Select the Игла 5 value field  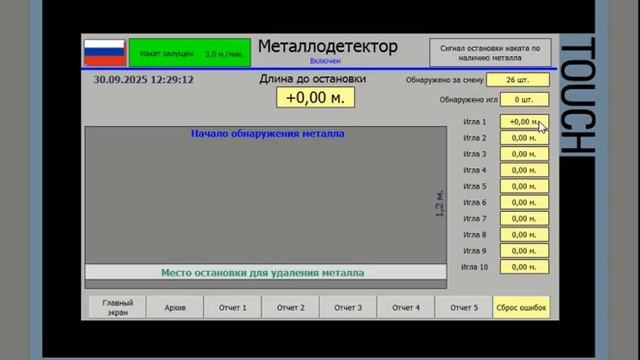[524, 186]
